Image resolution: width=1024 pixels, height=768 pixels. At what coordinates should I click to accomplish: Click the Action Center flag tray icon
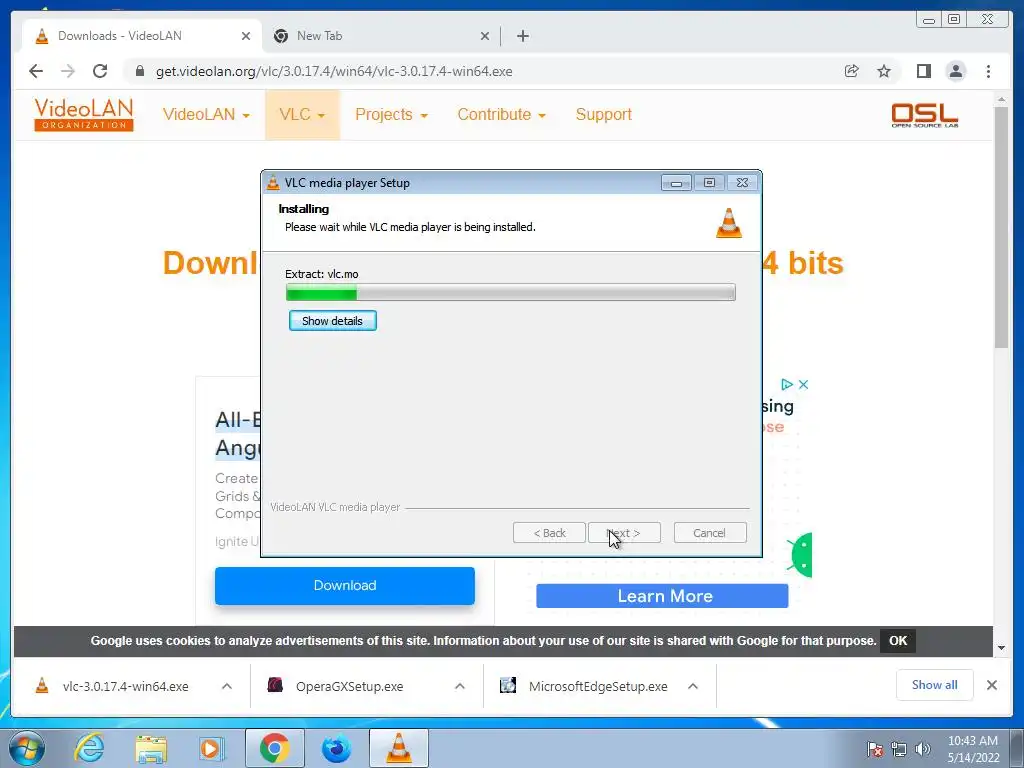click(874, 749)
